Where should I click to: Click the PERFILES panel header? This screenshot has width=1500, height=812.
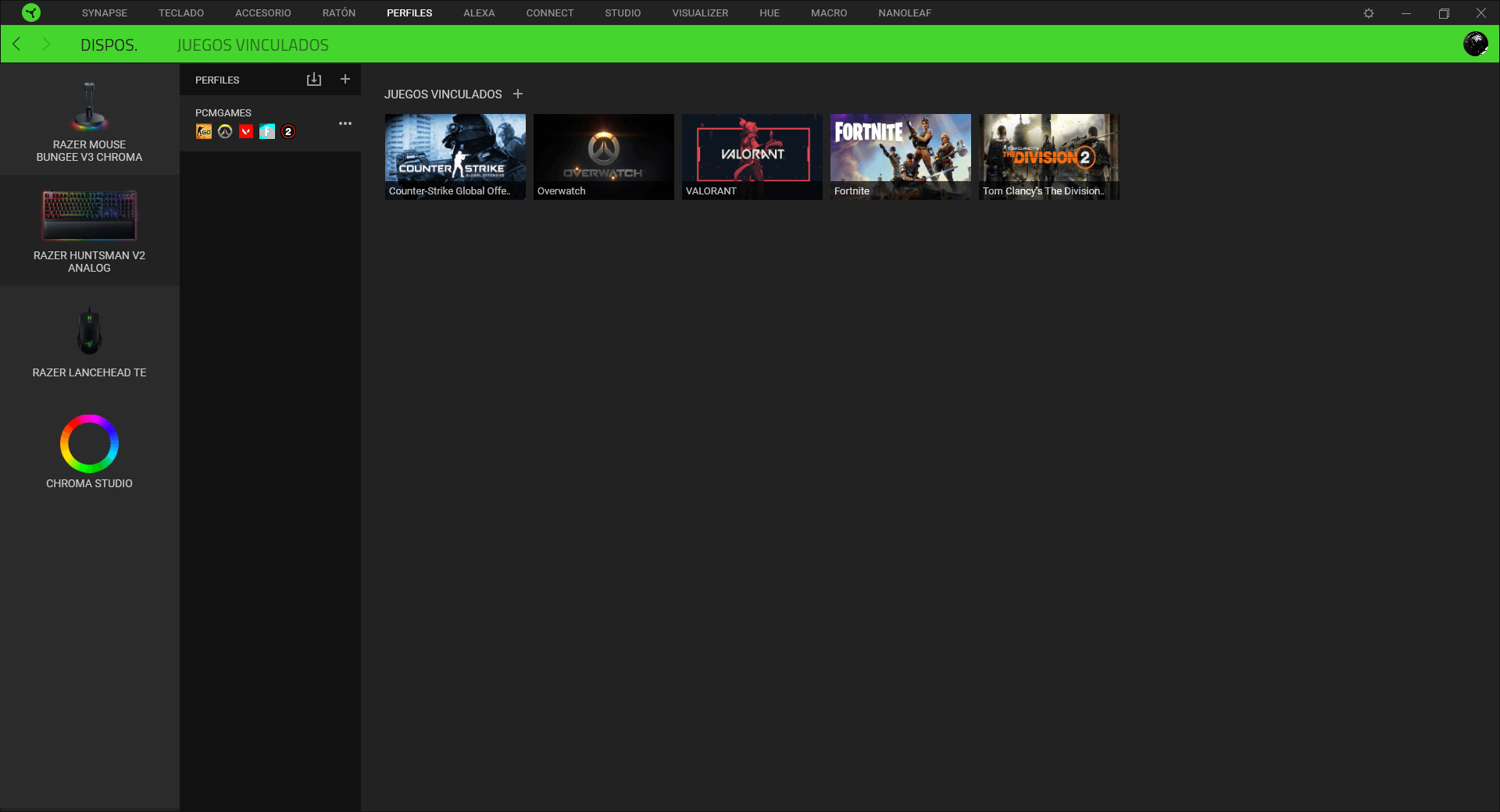[217, 80]
